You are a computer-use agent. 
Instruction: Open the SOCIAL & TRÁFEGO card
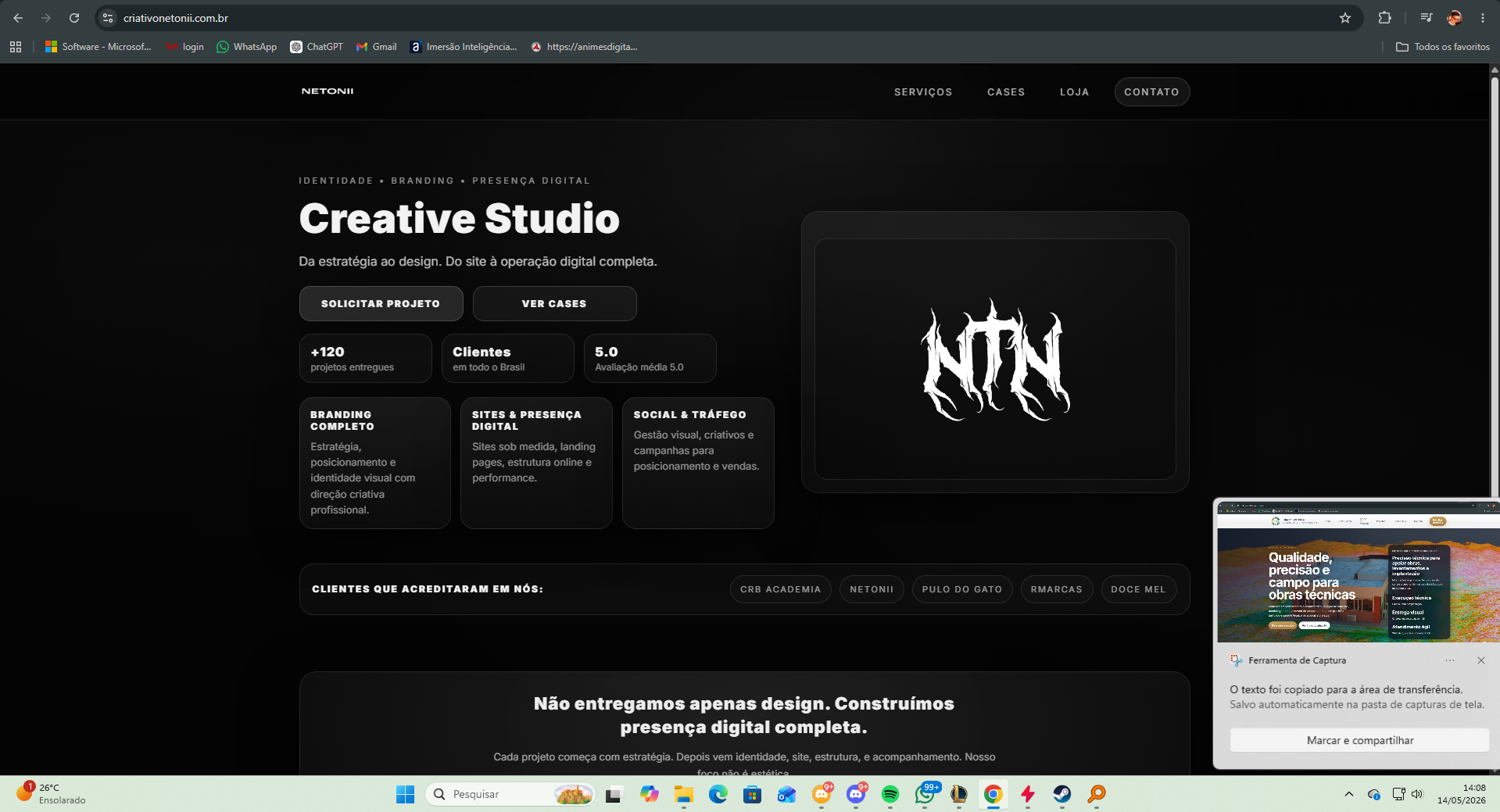coord(698,463)
